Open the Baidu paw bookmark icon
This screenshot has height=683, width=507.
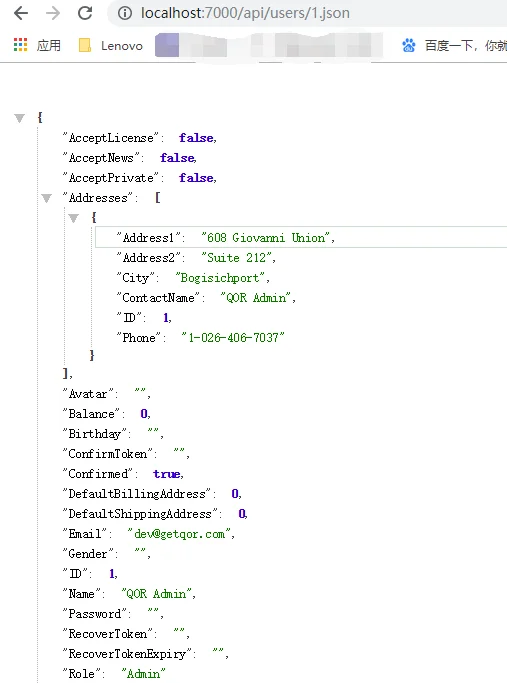pyautogui.click(x=409, y=45)
